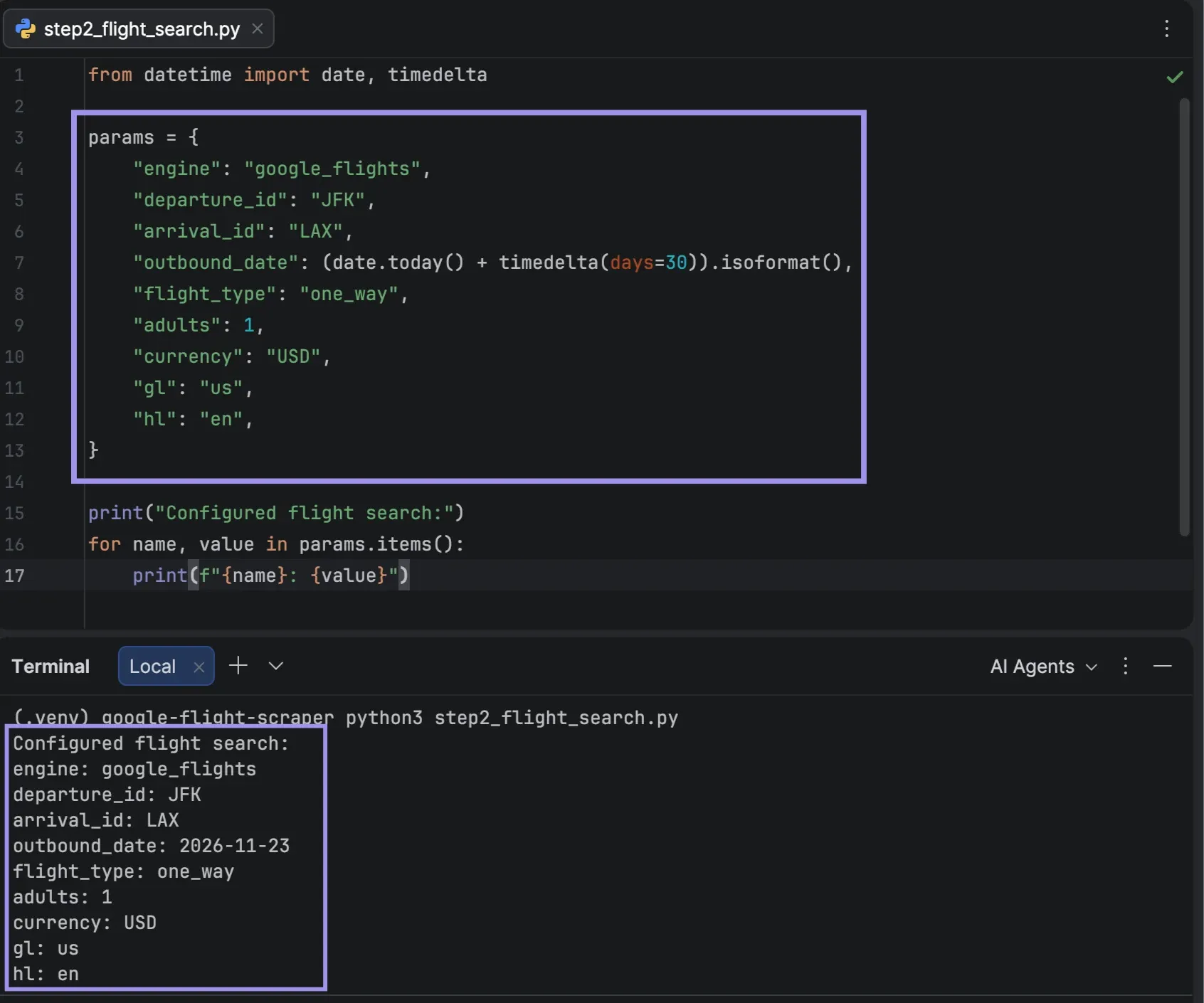Click the "gl": "us" code line

[193, 388]
